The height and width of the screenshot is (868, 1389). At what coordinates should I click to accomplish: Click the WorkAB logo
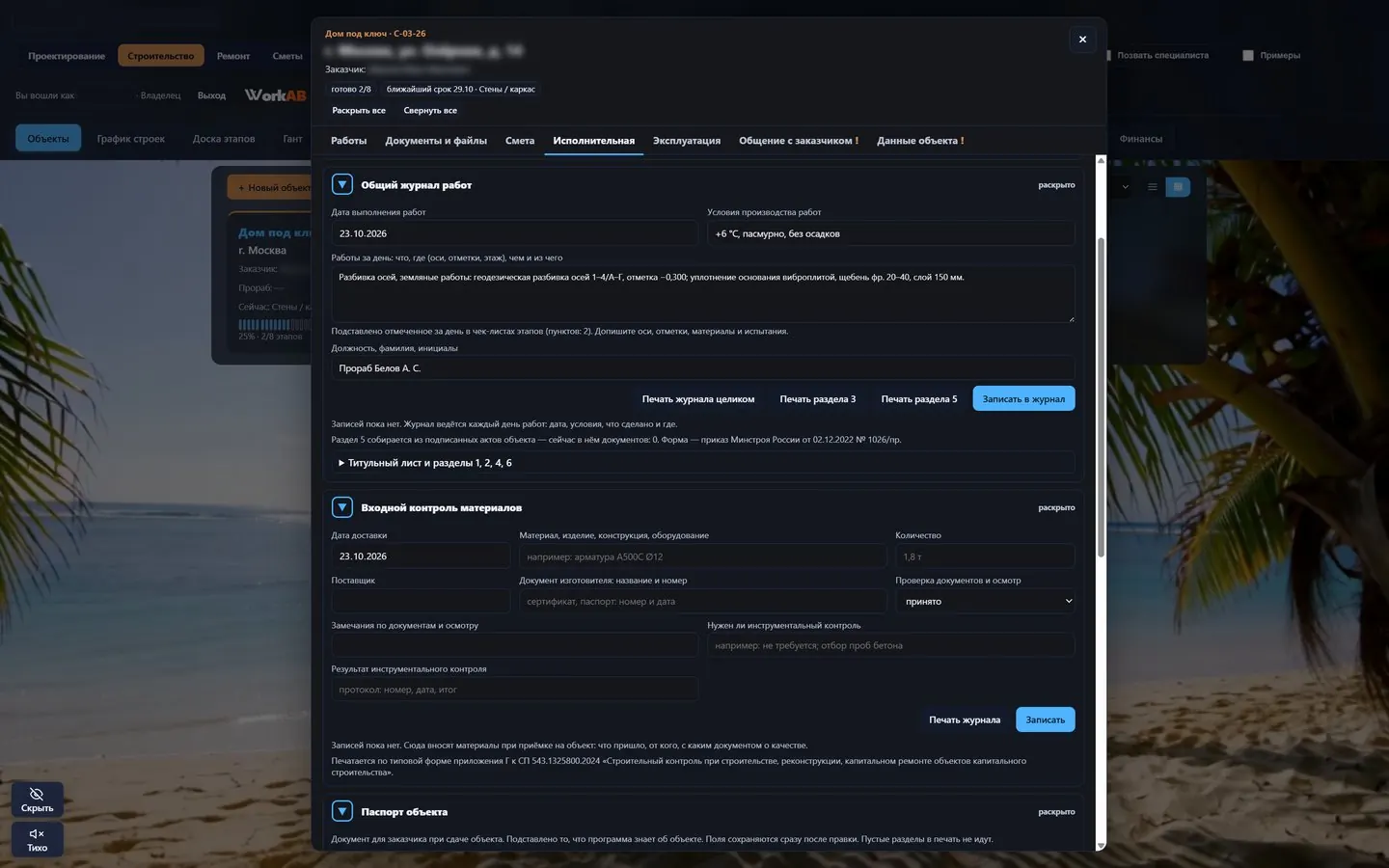[x=275, y=95]
